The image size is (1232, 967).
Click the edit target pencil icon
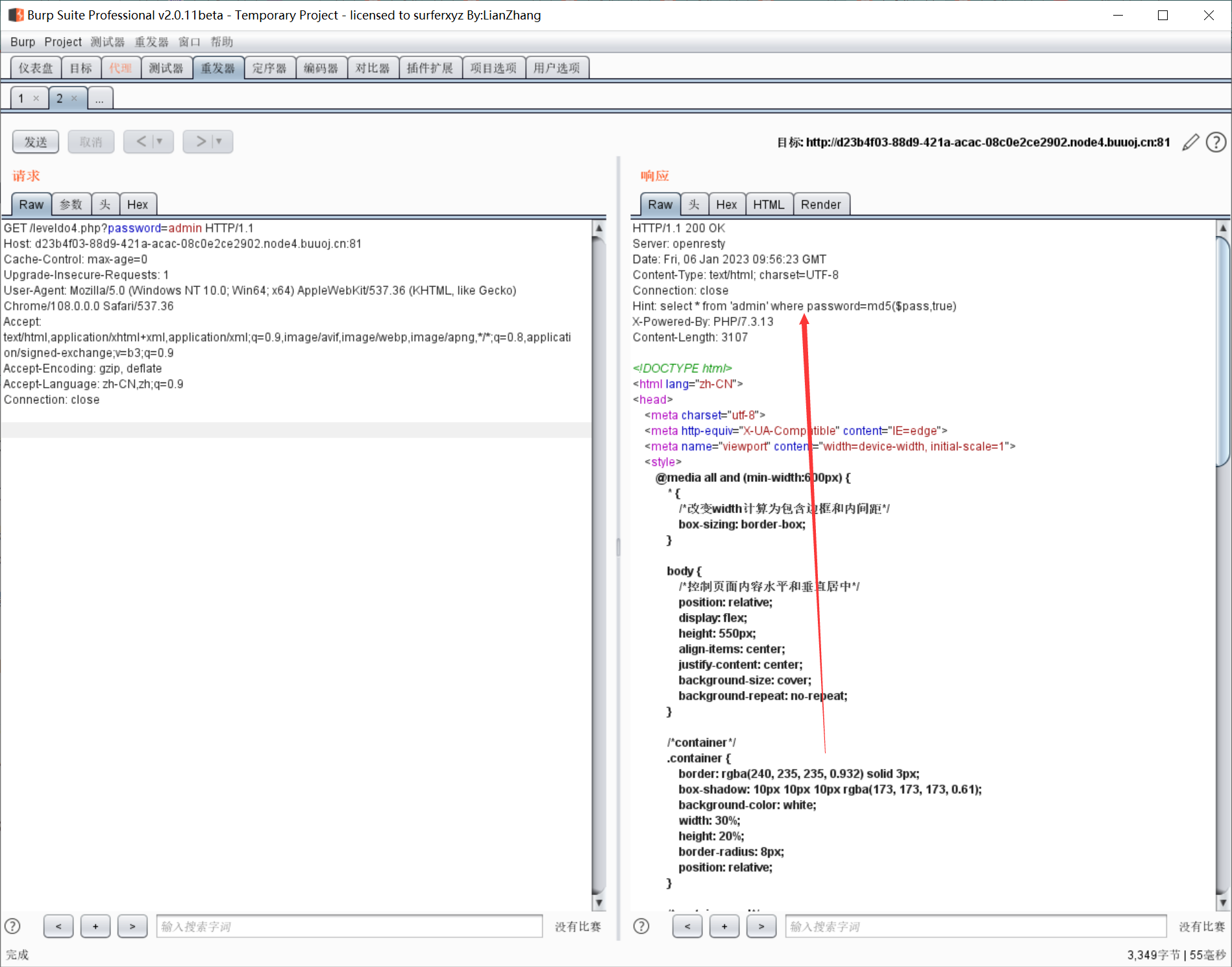coord(1190,142)
